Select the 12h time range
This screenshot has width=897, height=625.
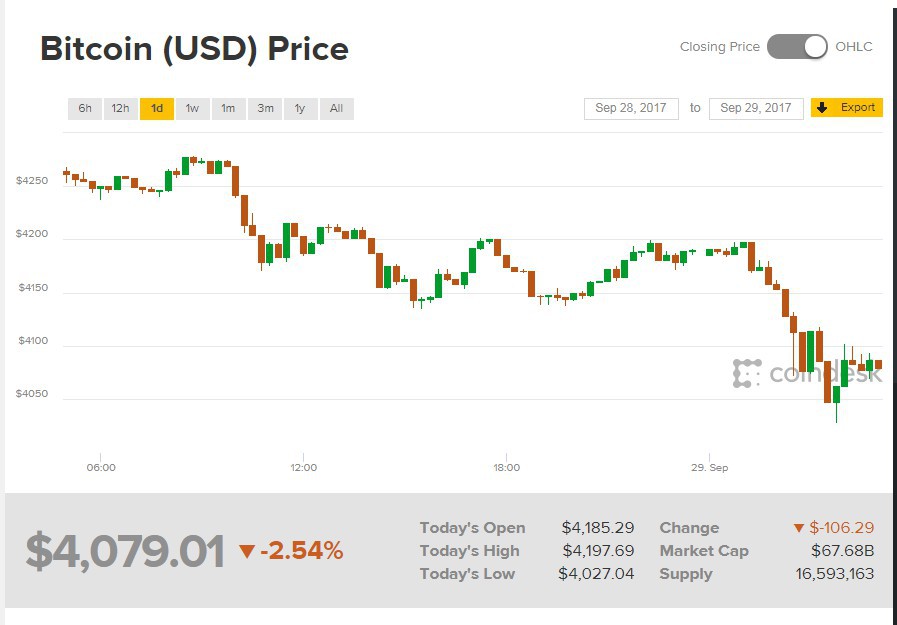pyautogui.click(x=120, y=109)
